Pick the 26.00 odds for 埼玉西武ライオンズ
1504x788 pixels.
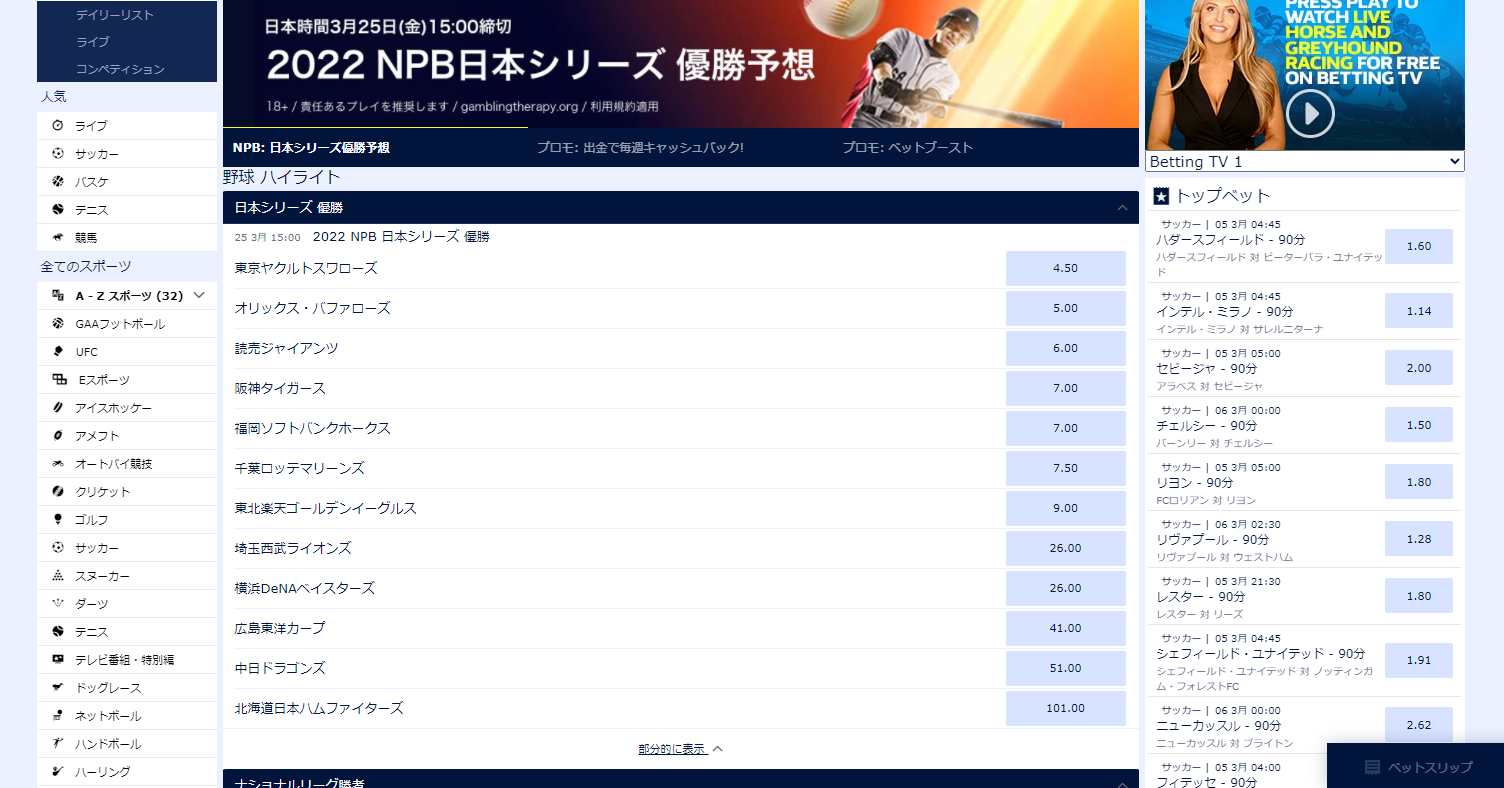[1066, 548]
